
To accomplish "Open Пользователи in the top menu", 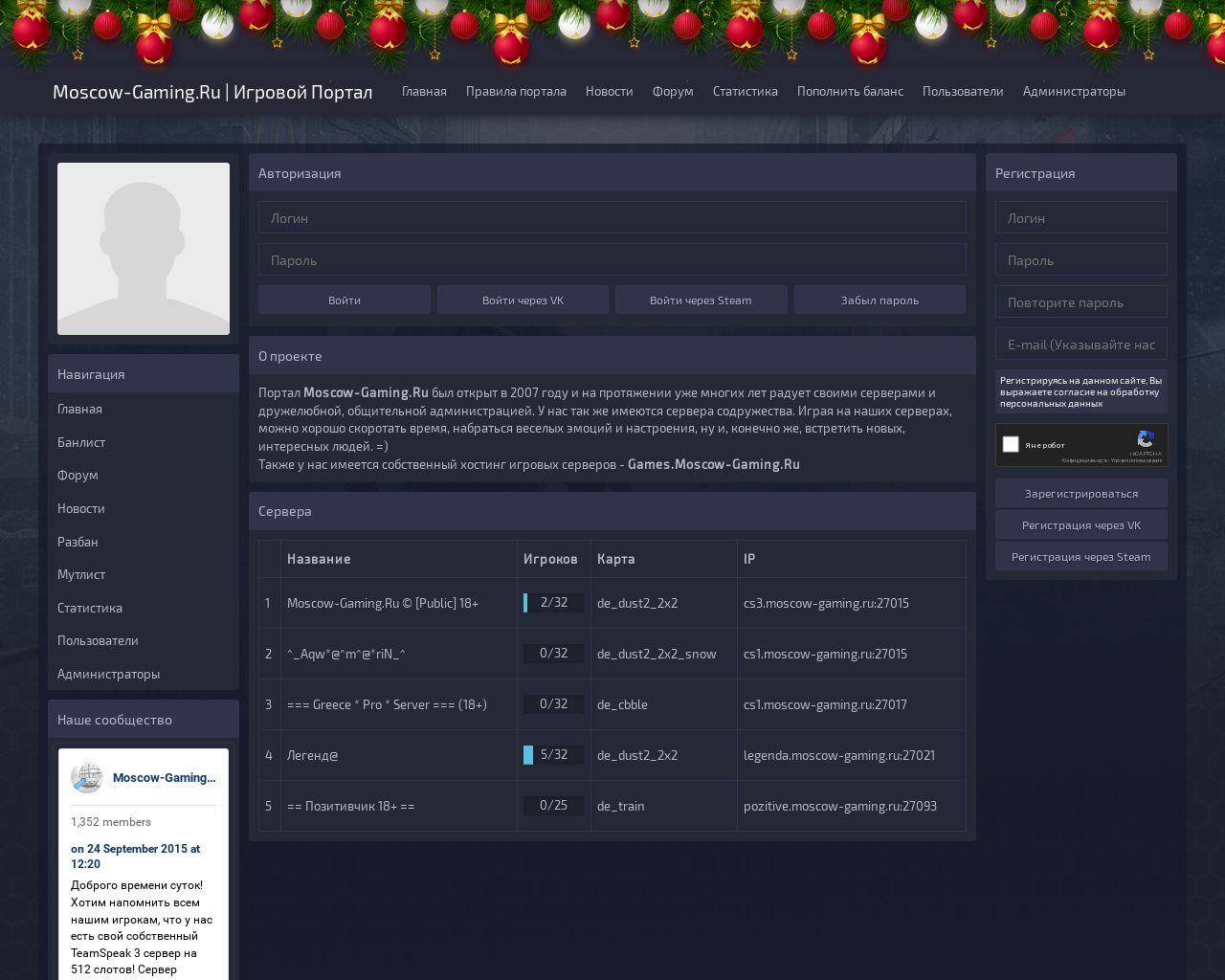I will (963, 91).
